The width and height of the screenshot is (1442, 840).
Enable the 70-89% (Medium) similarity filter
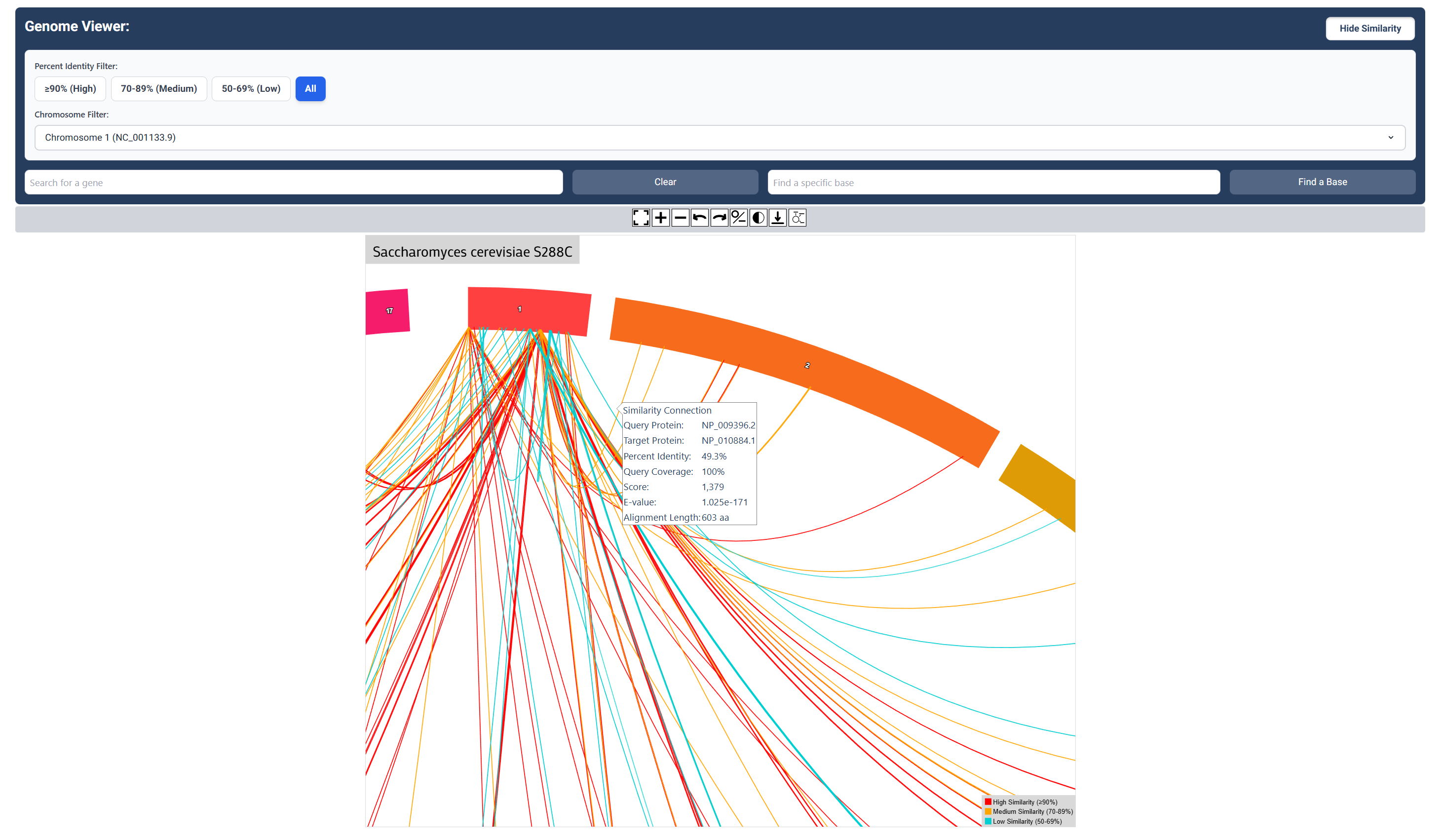(158, 89)
